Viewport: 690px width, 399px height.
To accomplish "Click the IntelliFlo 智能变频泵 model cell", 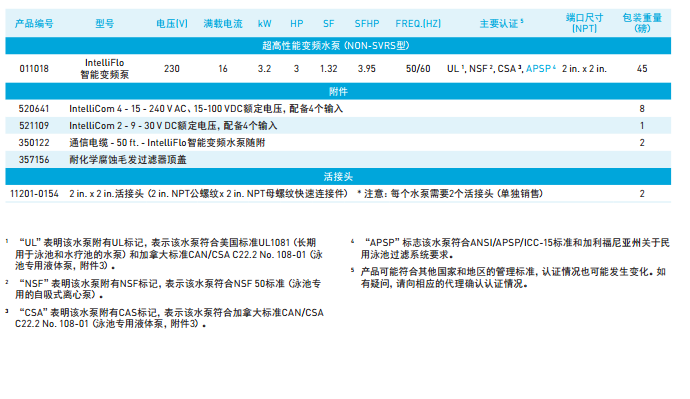I will (x=104, y=69).
